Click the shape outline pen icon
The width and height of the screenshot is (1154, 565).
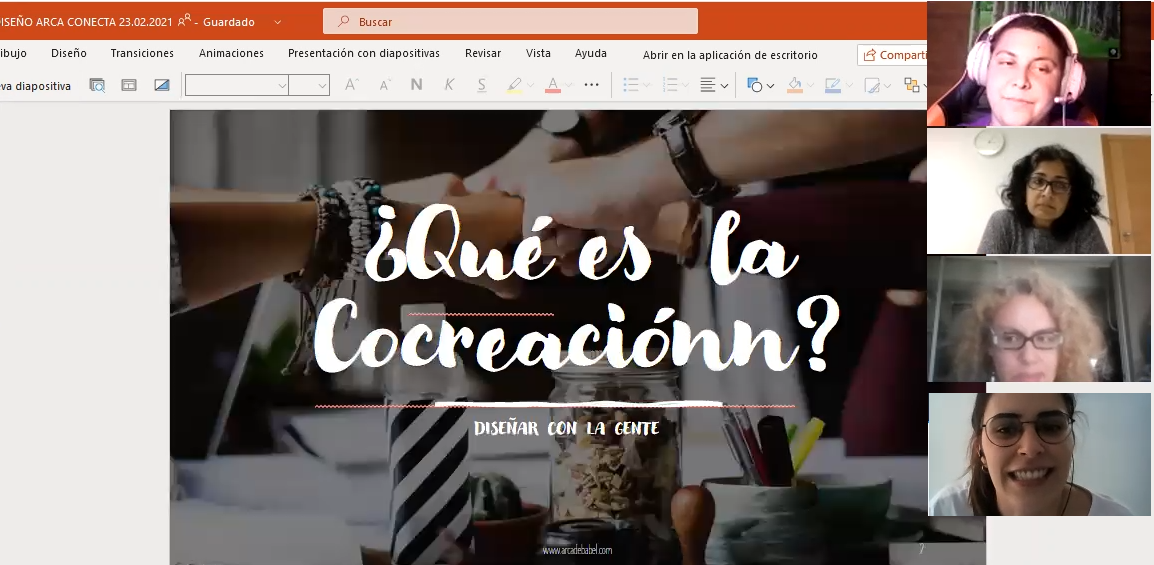click(x=833, y=85)
